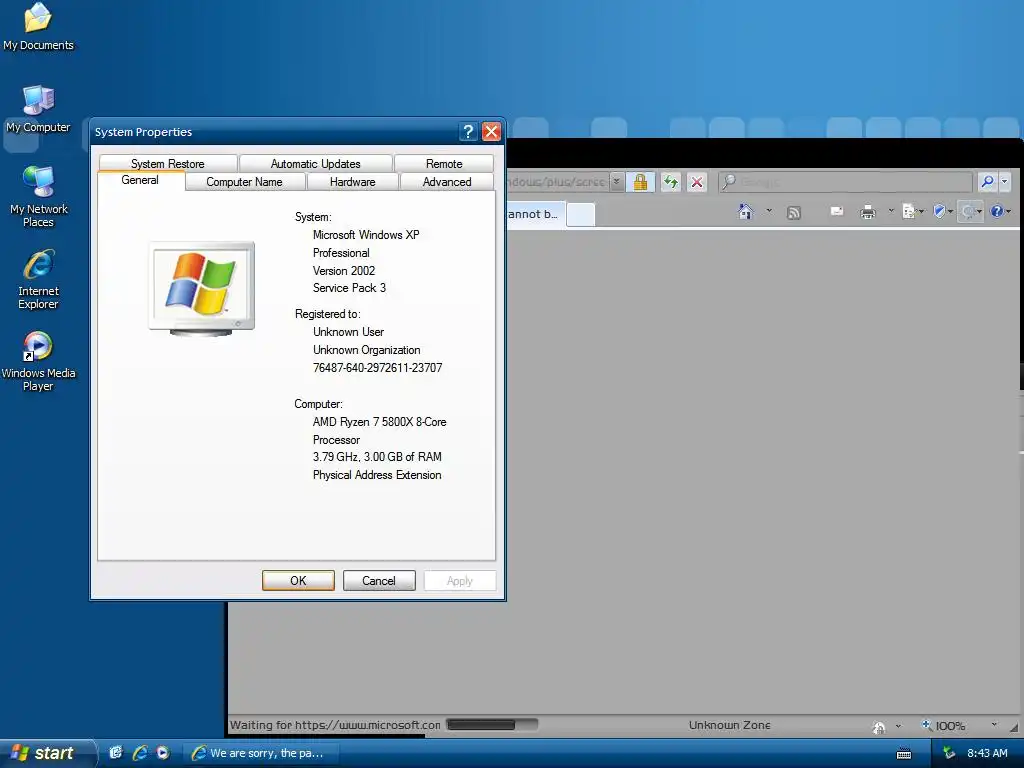
Task: Click the product ID '76487-640-2972611-23707'
Action: pyautogui.click(x=377, y=368)
